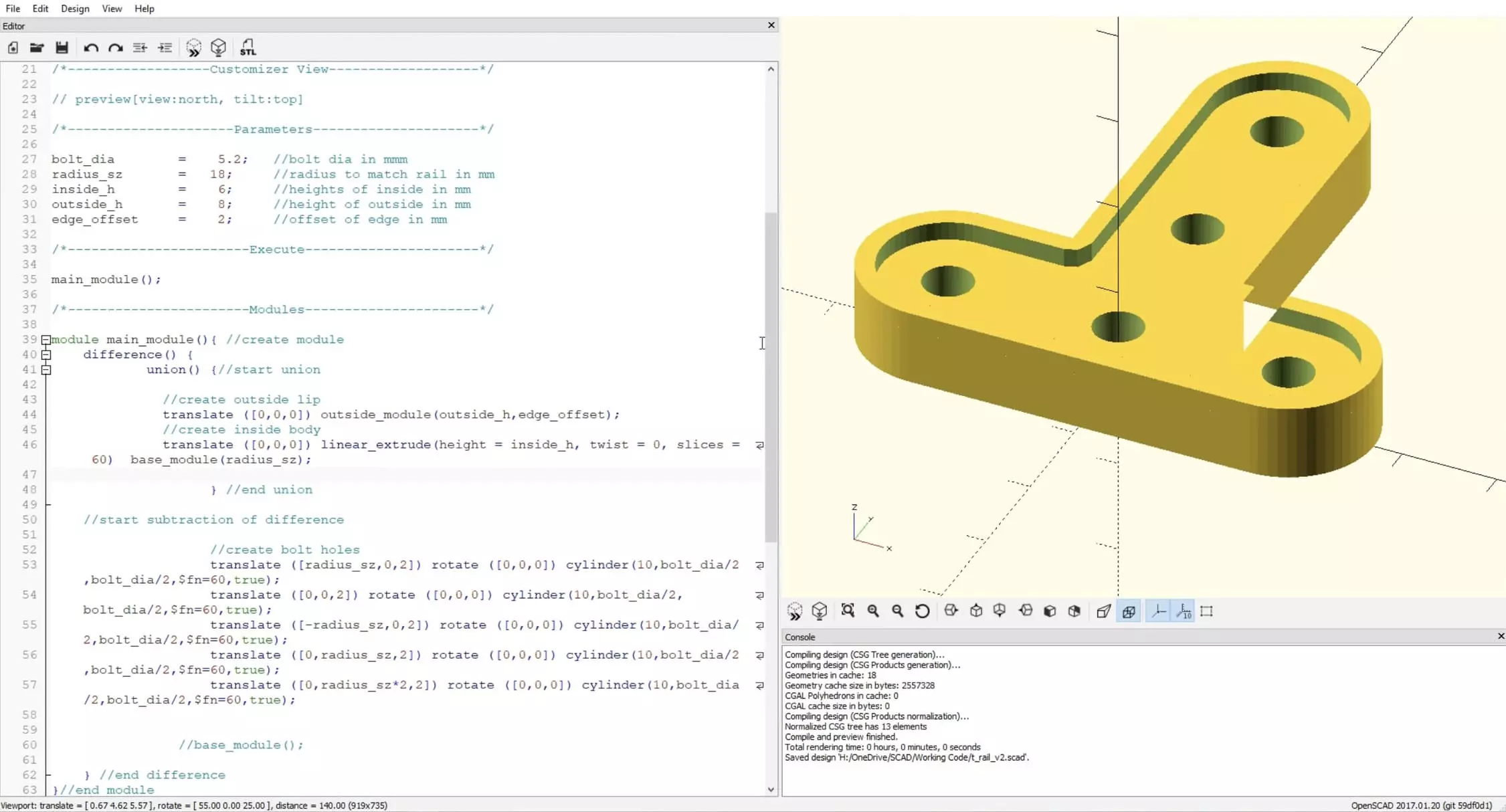Undo the last edit in the editor toolbar
Image resolution: width=1506 pixels, height=812 pixels.
click(91, 47)
